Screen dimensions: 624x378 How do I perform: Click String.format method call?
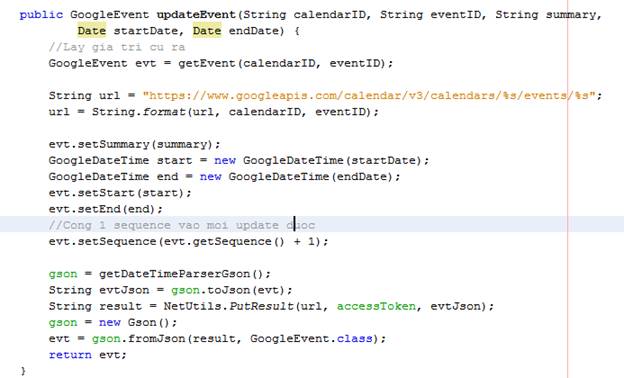click(139, 112)
